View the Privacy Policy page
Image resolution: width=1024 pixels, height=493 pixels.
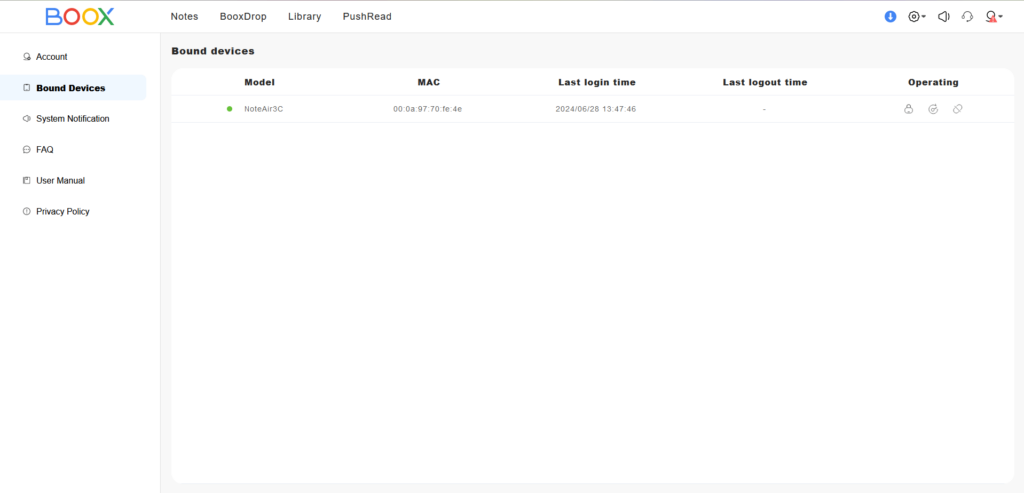(x=62, y=212)
